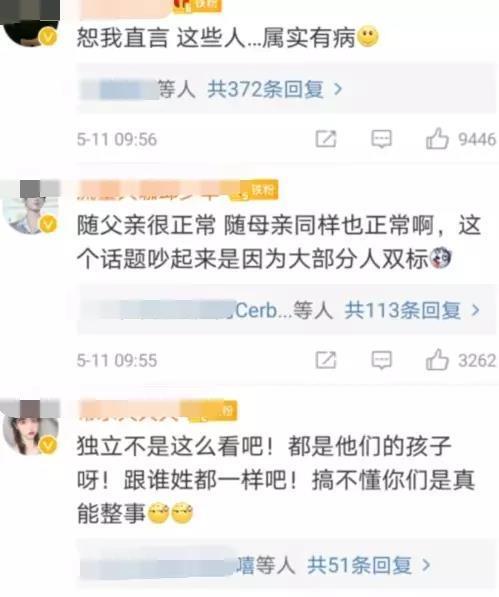
Task: Open avatar of the 恕我直言 commenter
Action: [30, 24]
